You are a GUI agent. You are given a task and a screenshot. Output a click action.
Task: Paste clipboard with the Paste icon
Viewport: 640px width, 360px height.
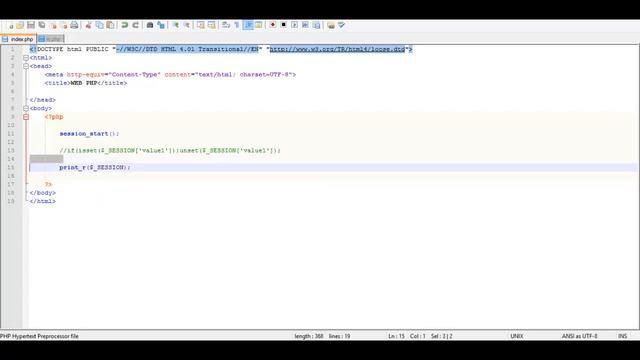point(110,25)
